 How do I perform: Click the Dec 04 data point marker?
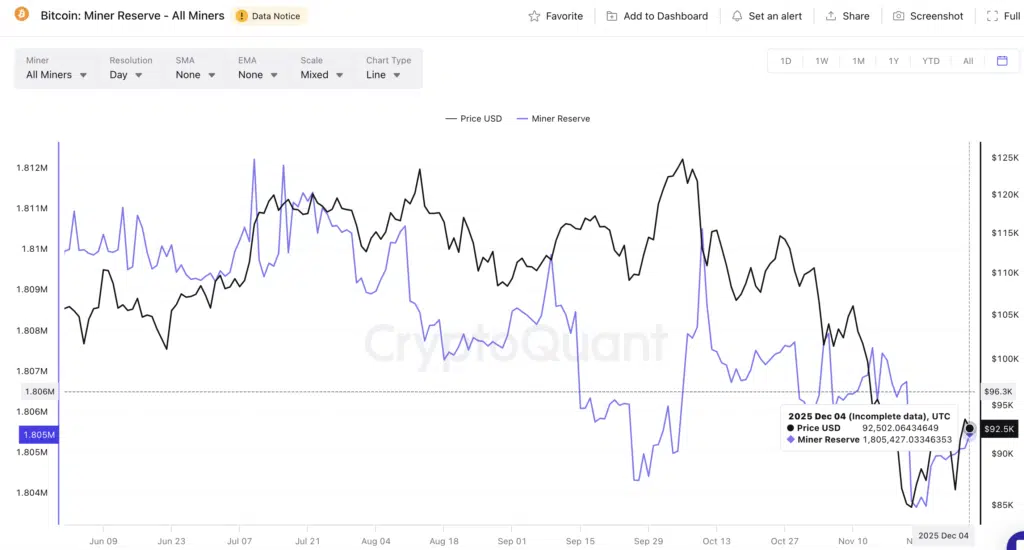click(x=969, y=428)
